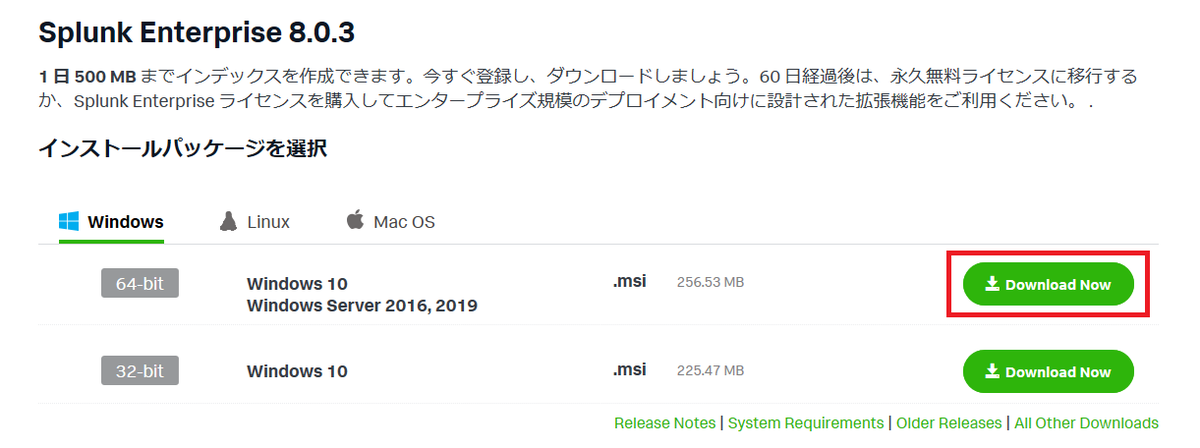The image size is (1200, 448).
Task: Click the Windows Server 2016, 2019 text
Action: 362,305
